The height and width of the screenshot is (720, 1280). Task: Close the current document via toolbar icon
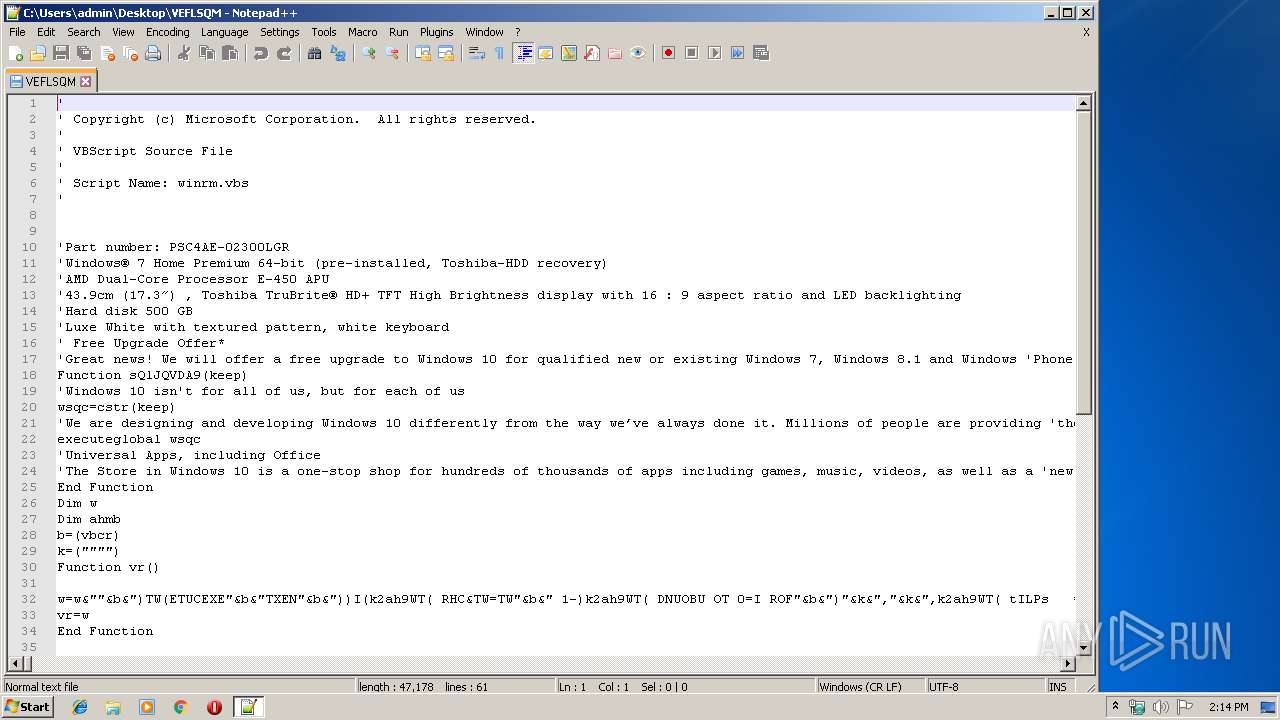[107, 53]
